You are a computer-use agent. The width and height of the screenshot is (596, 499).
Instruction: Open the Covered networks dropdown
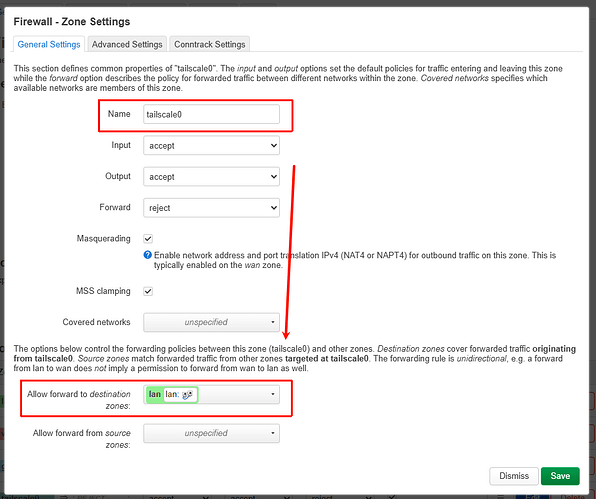211,322
